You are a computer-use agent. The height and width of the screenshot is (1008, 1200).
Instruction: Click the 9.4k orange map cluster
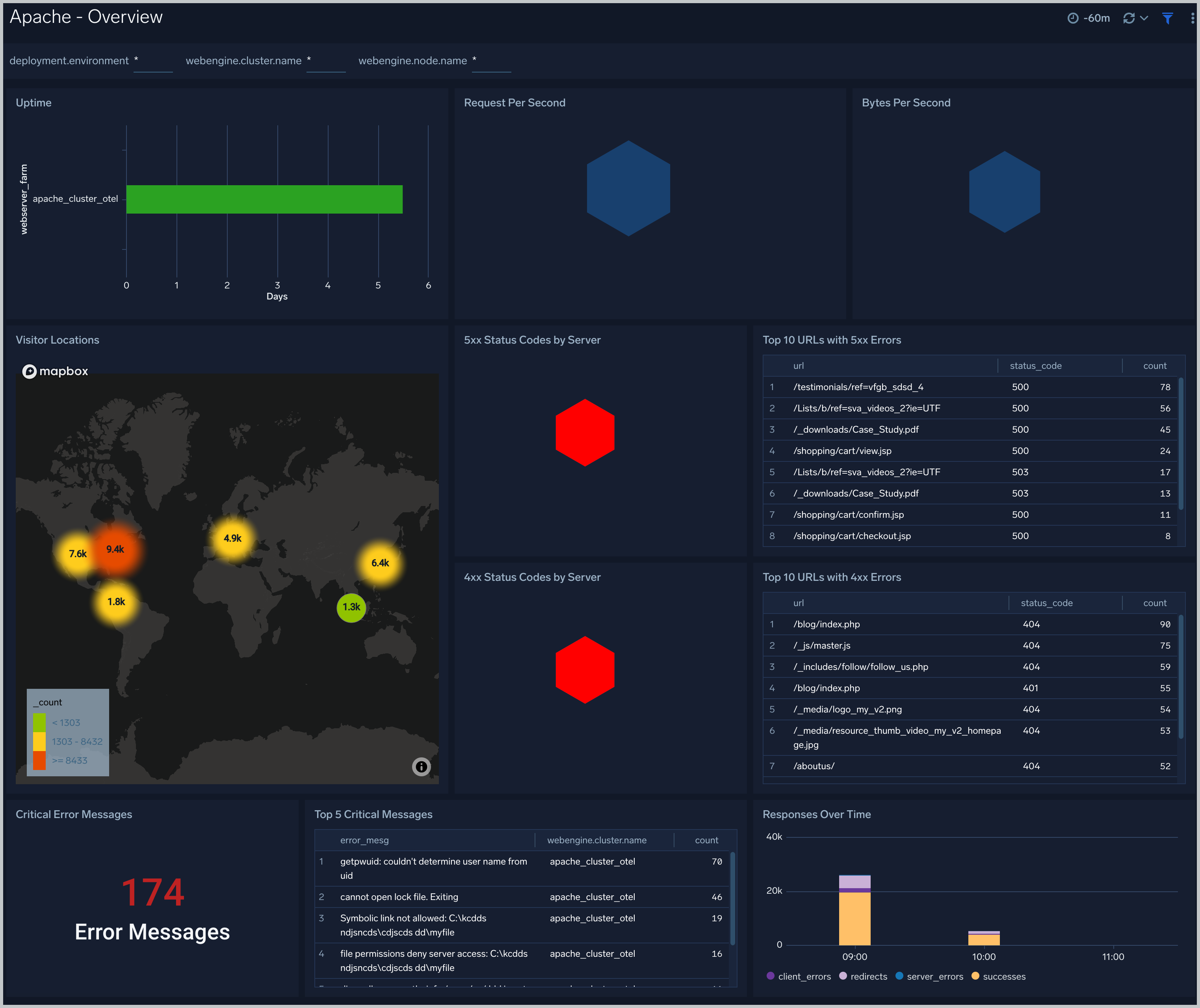tap(115, 549)
